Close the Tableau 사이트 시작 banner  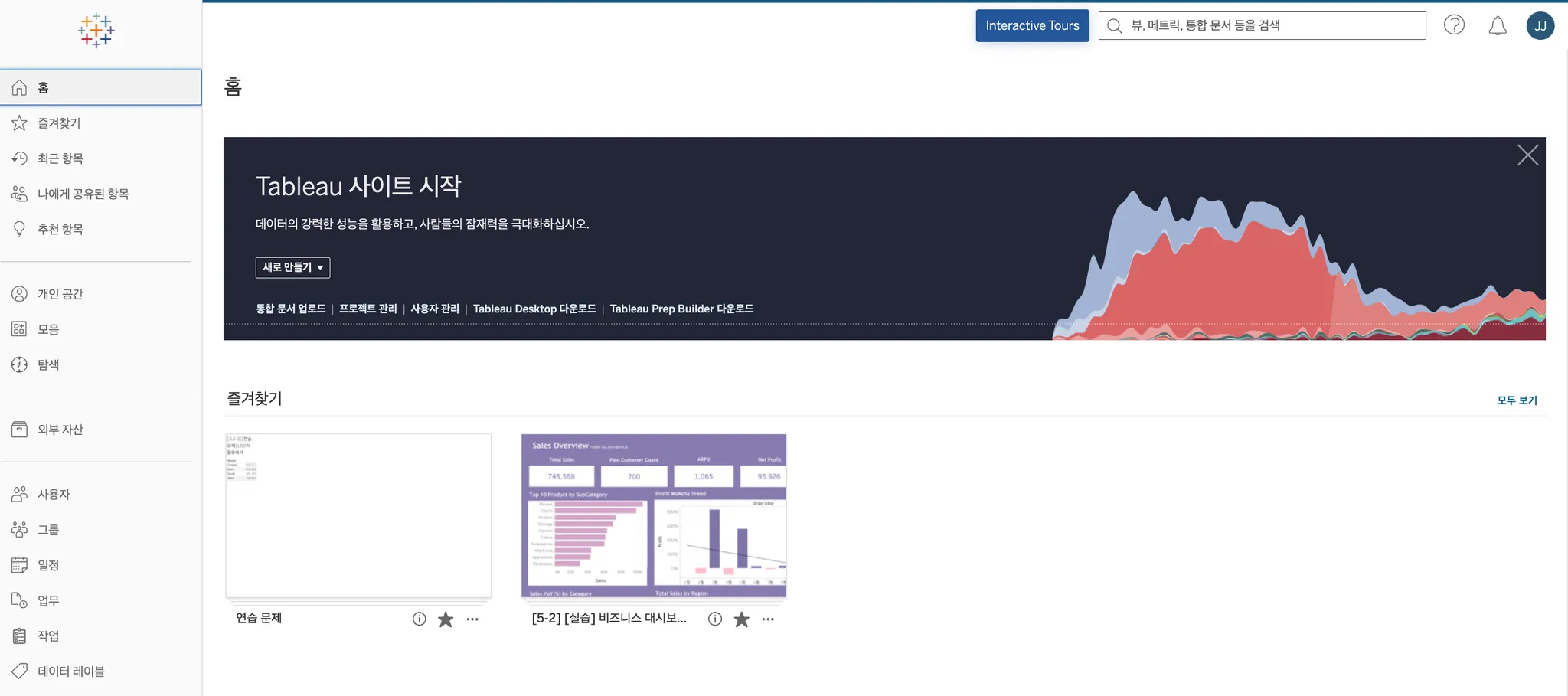1527,155
